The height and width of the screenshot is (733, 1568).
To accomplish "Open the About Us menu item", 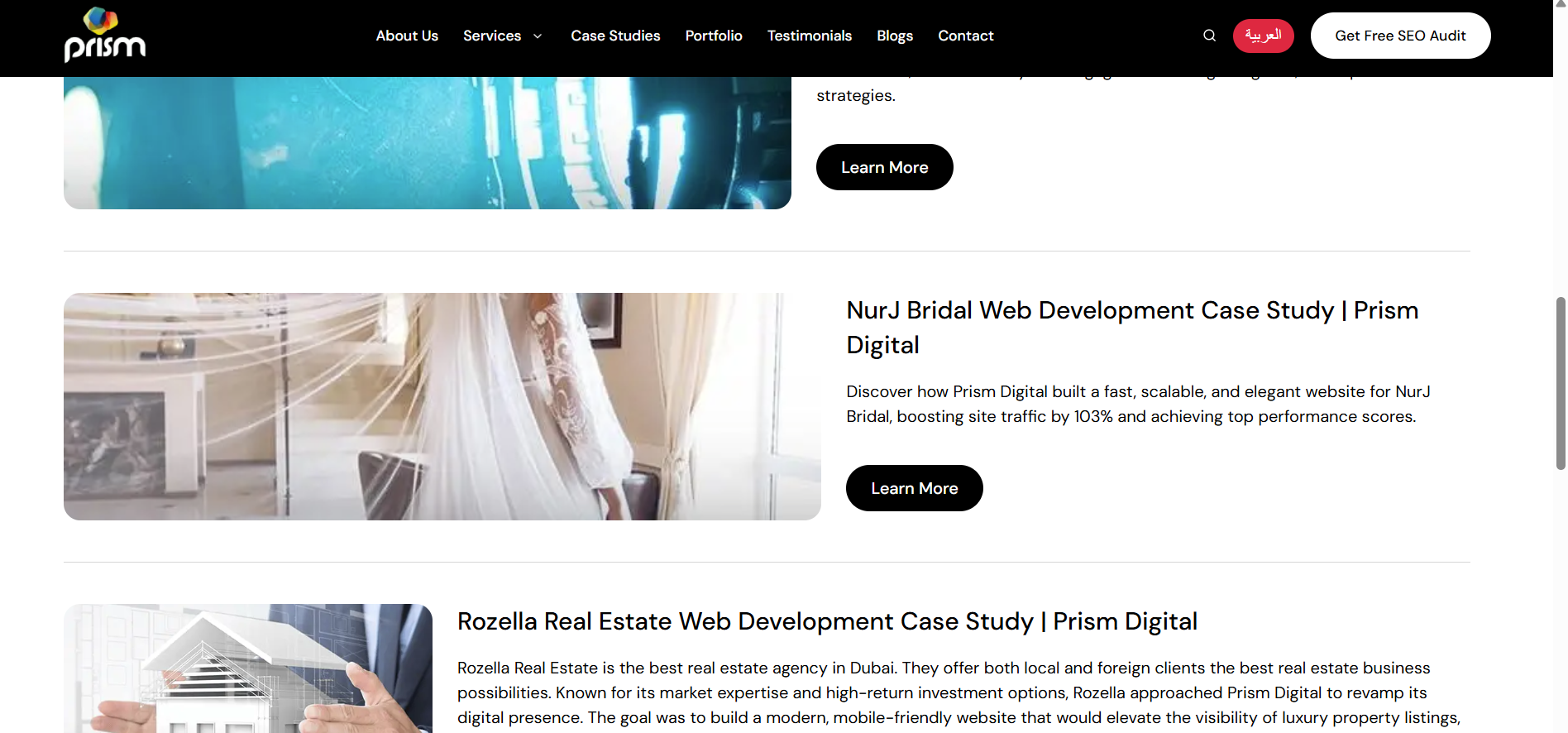I will pos(407,36).
